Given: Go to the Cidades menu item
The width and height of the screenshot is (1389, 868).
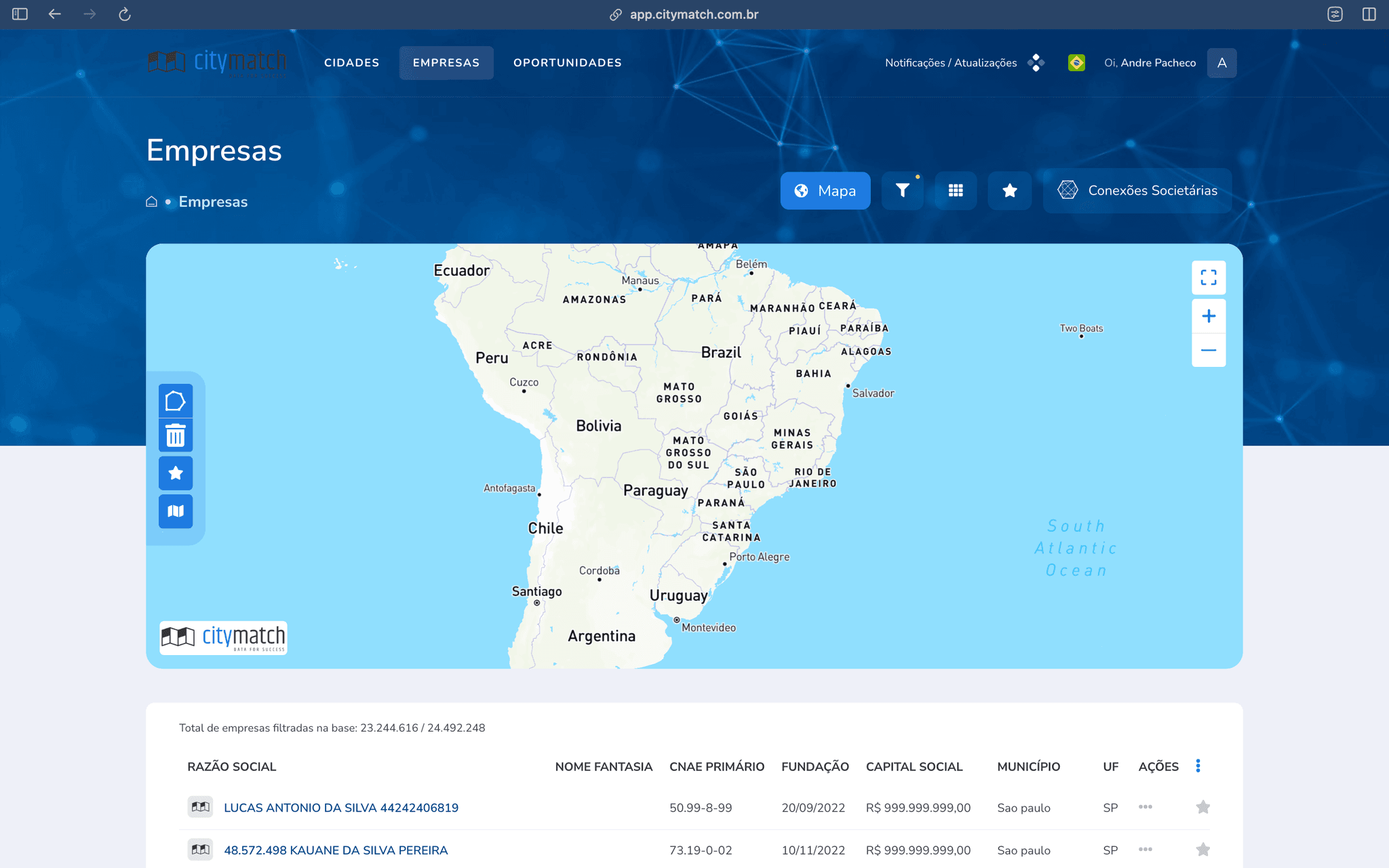Looking at the screenshot, I should pyautogui.click(x=351, y=62).
